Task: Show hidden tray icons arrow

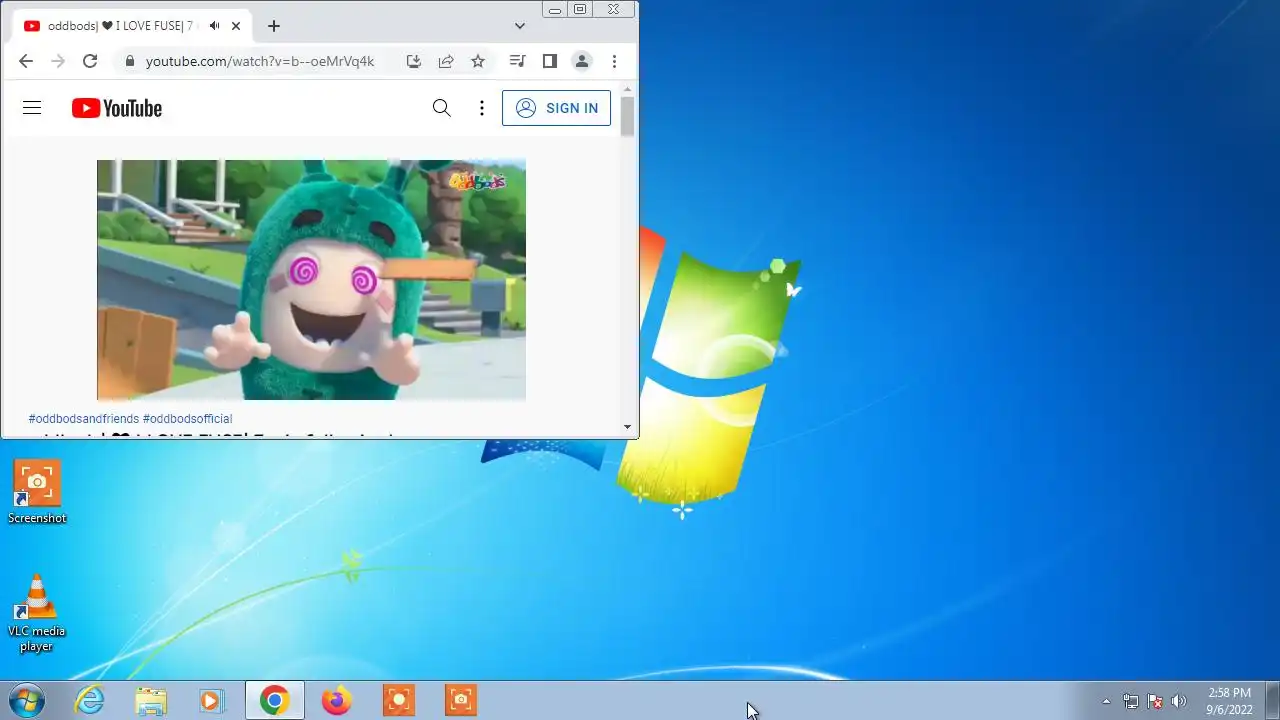Action: click(x=1106, y=701)
